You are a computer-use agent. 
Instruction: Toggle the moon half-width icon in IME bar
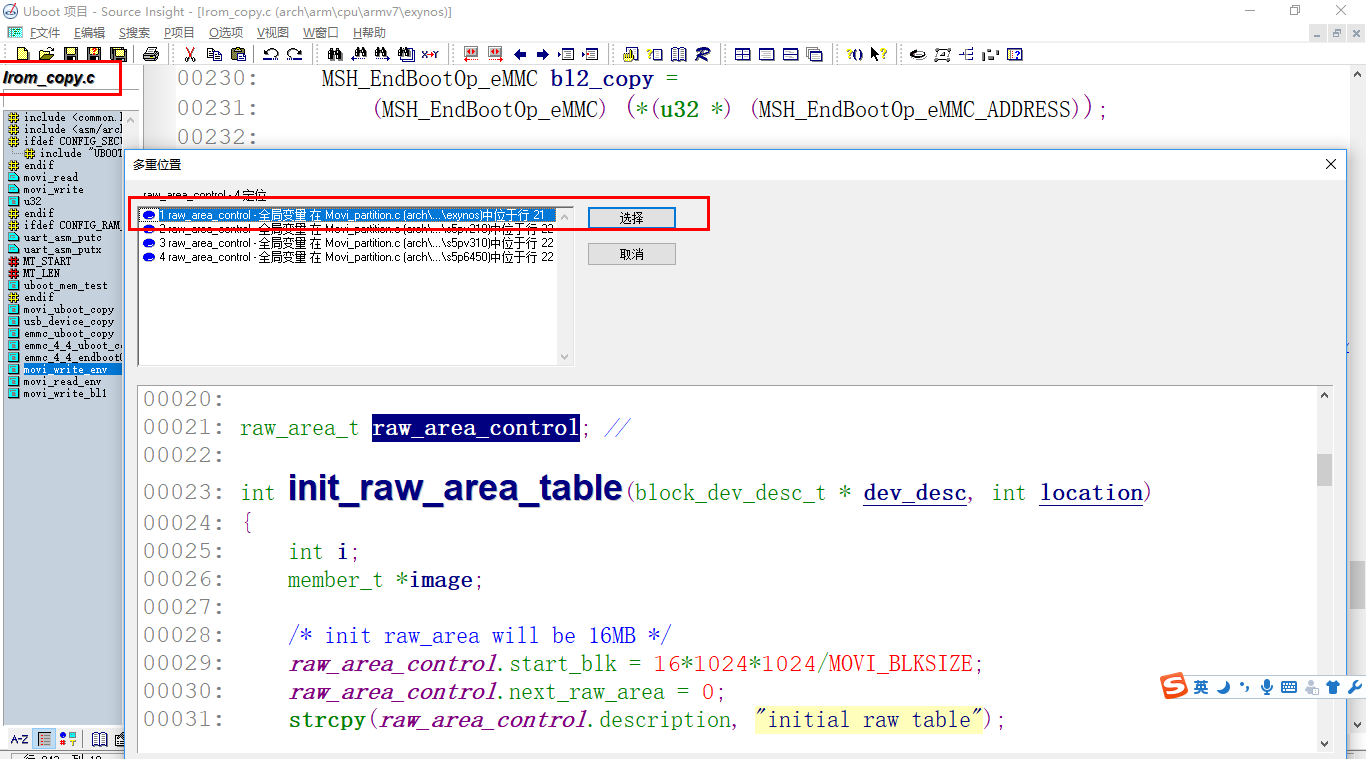pos(1223,687)
